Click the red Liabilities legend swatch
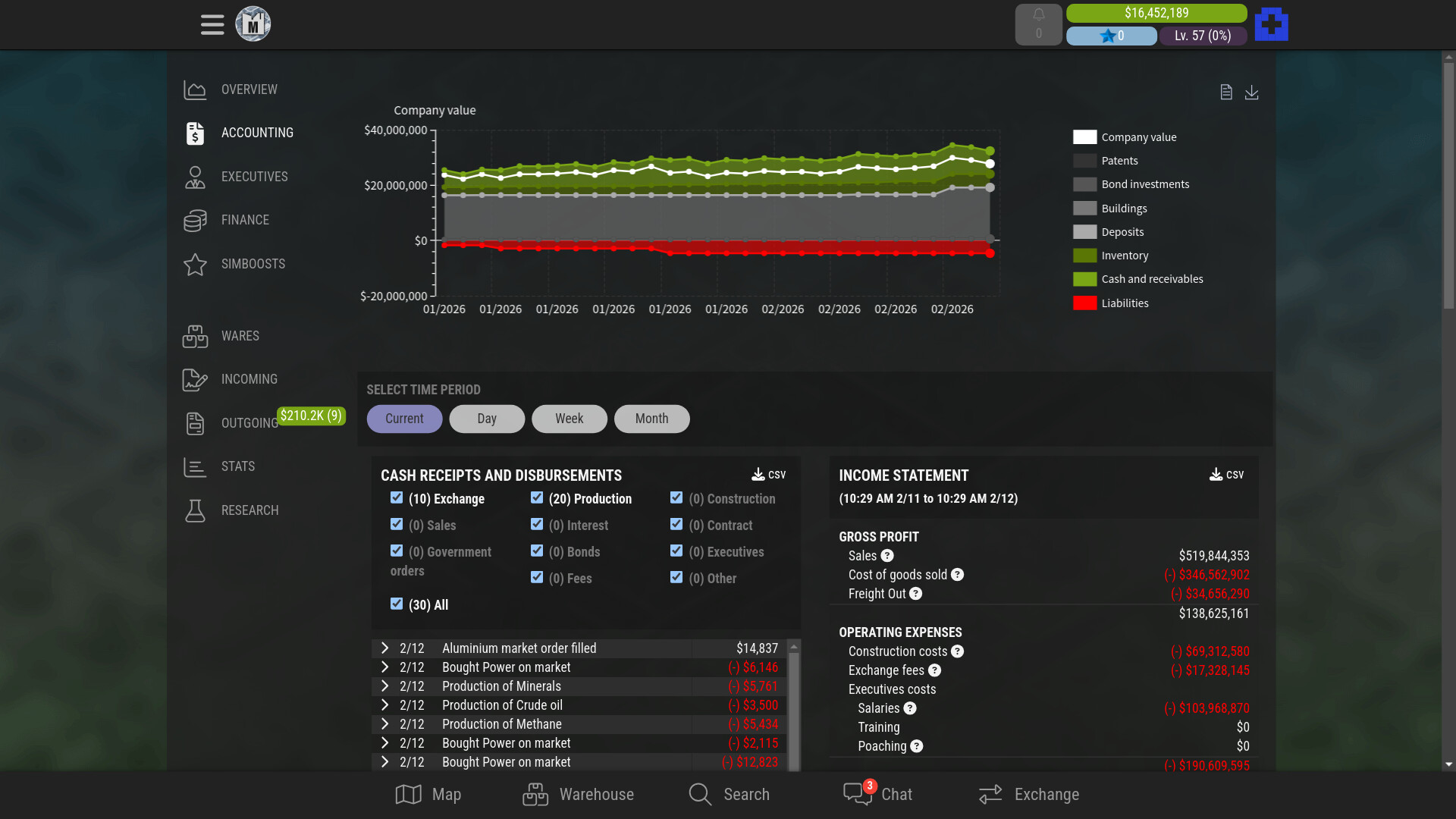Screen dimensions: 1456x819 tap(1084, 303)
